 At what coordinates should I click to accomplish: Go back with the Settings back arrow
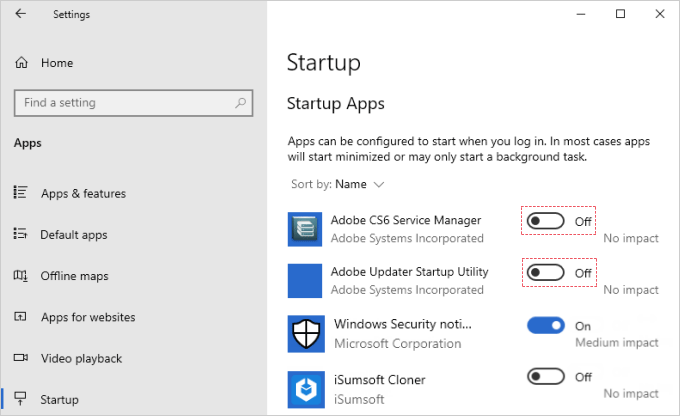click(x=20, y=14)
